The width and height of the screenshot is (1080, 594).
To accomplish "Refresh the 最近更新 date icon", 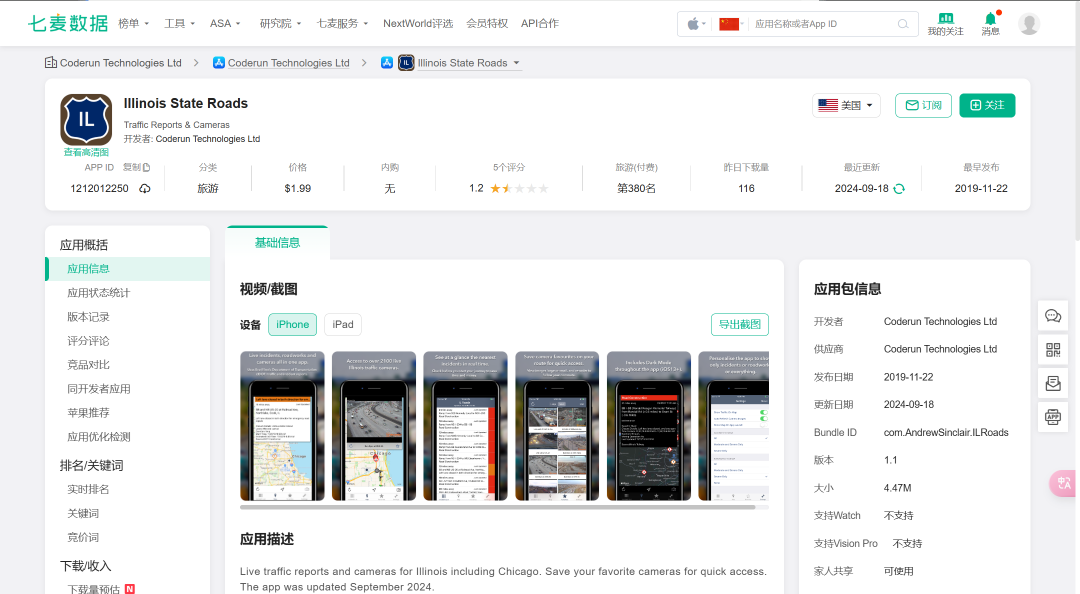I will click(x=899, y=189).
